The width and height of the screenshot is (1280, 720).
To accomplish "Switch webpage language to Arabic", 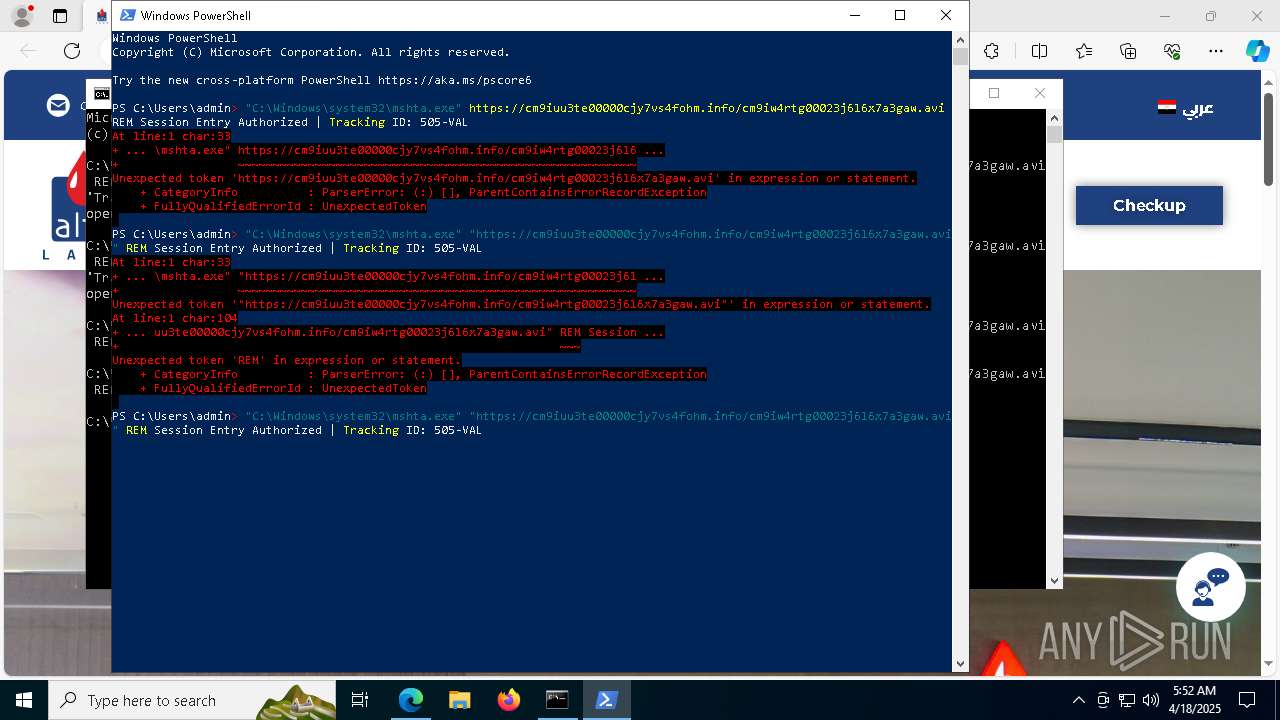I will (x=1186, y=107).
